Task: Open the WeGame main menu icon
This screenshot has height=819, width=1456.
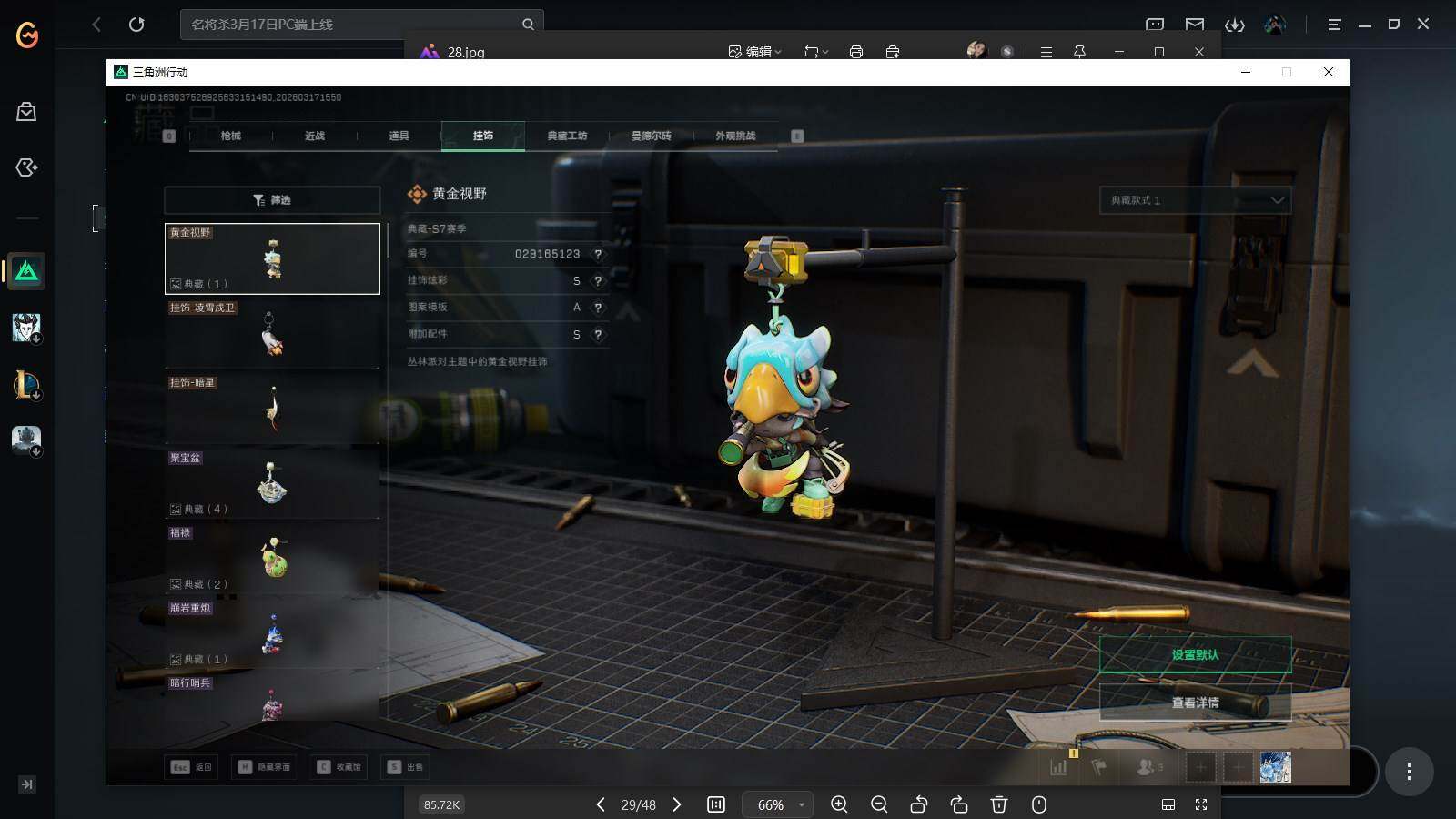Action: click(x=1334, y=25)
